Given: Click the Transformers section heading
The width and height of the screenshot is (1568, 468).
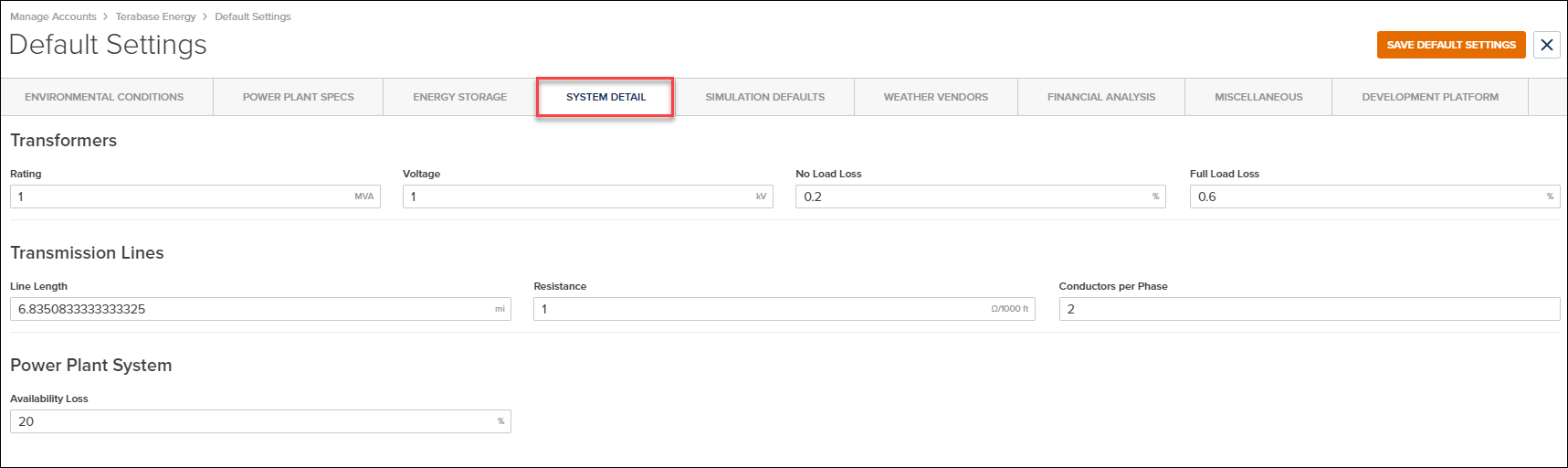Looking at the screenshot, I should [x=63, y=140].
